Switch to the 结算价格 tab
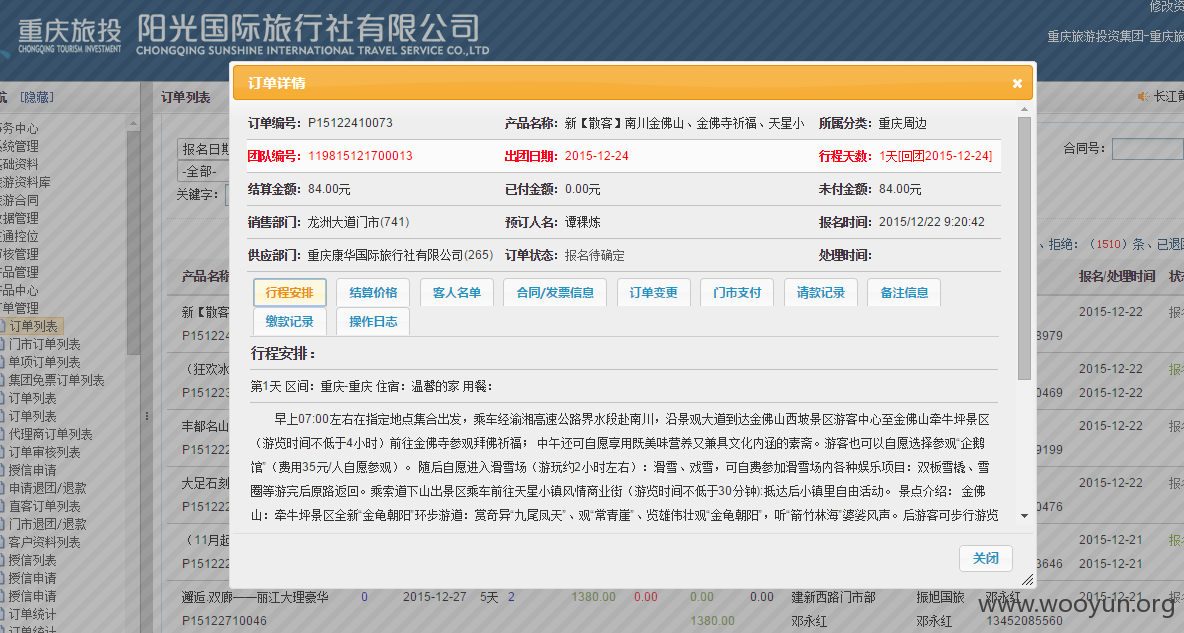This screenshot has height=633, width=1184. coord(373,292)
